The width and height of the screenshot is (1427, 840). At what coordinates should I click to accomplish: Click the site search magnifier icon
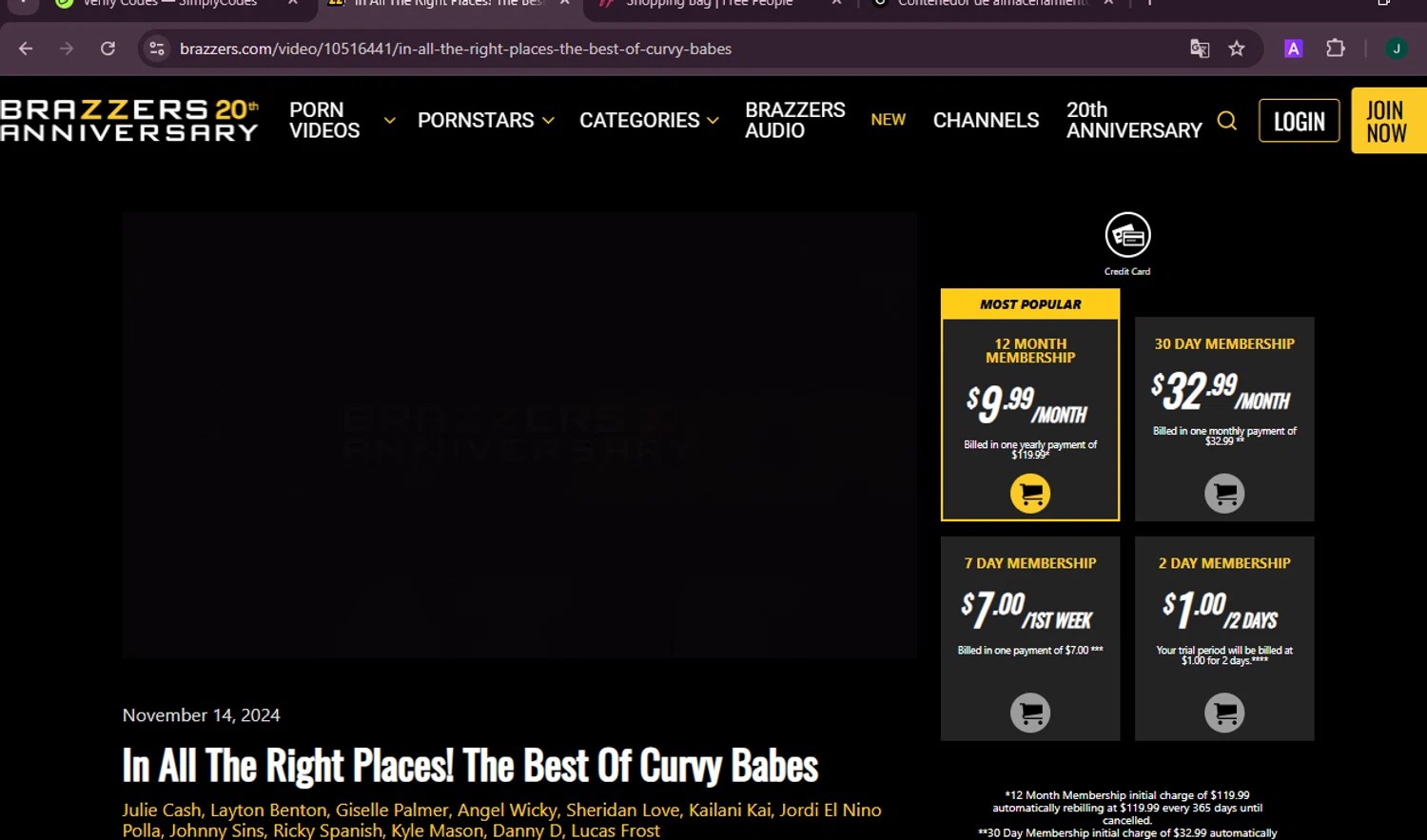pos(1227,121)
